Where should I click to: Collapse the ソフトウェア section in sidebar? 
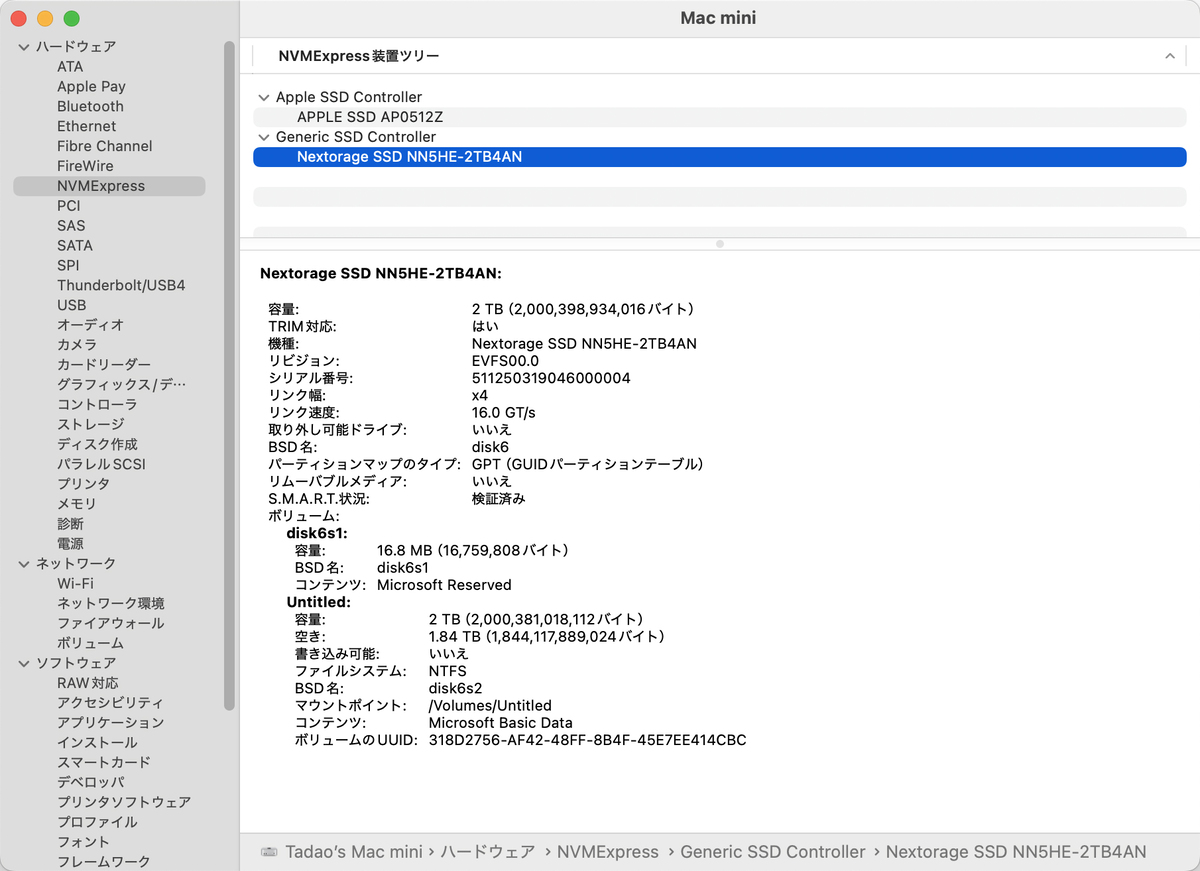click(24, 663)
